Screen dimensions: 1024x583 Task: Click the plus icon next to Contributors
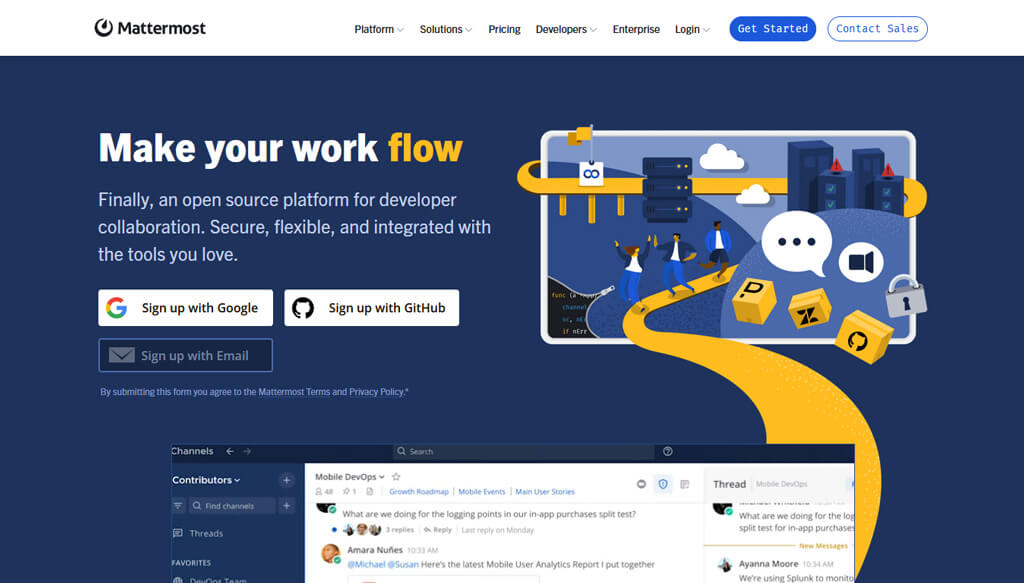(x=286, y=481)
